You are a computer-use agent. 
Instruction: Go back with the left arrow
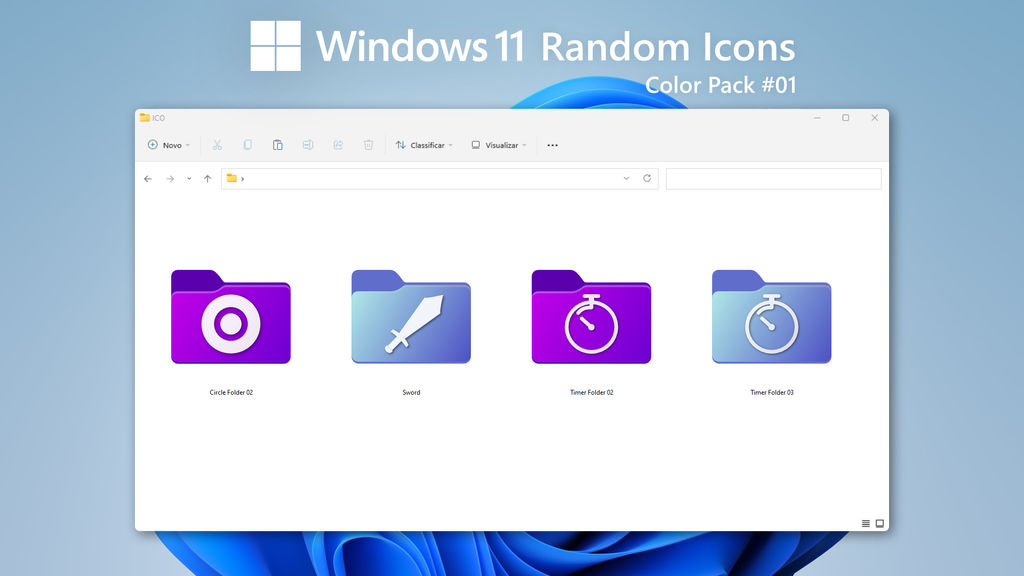click(148, 178)
